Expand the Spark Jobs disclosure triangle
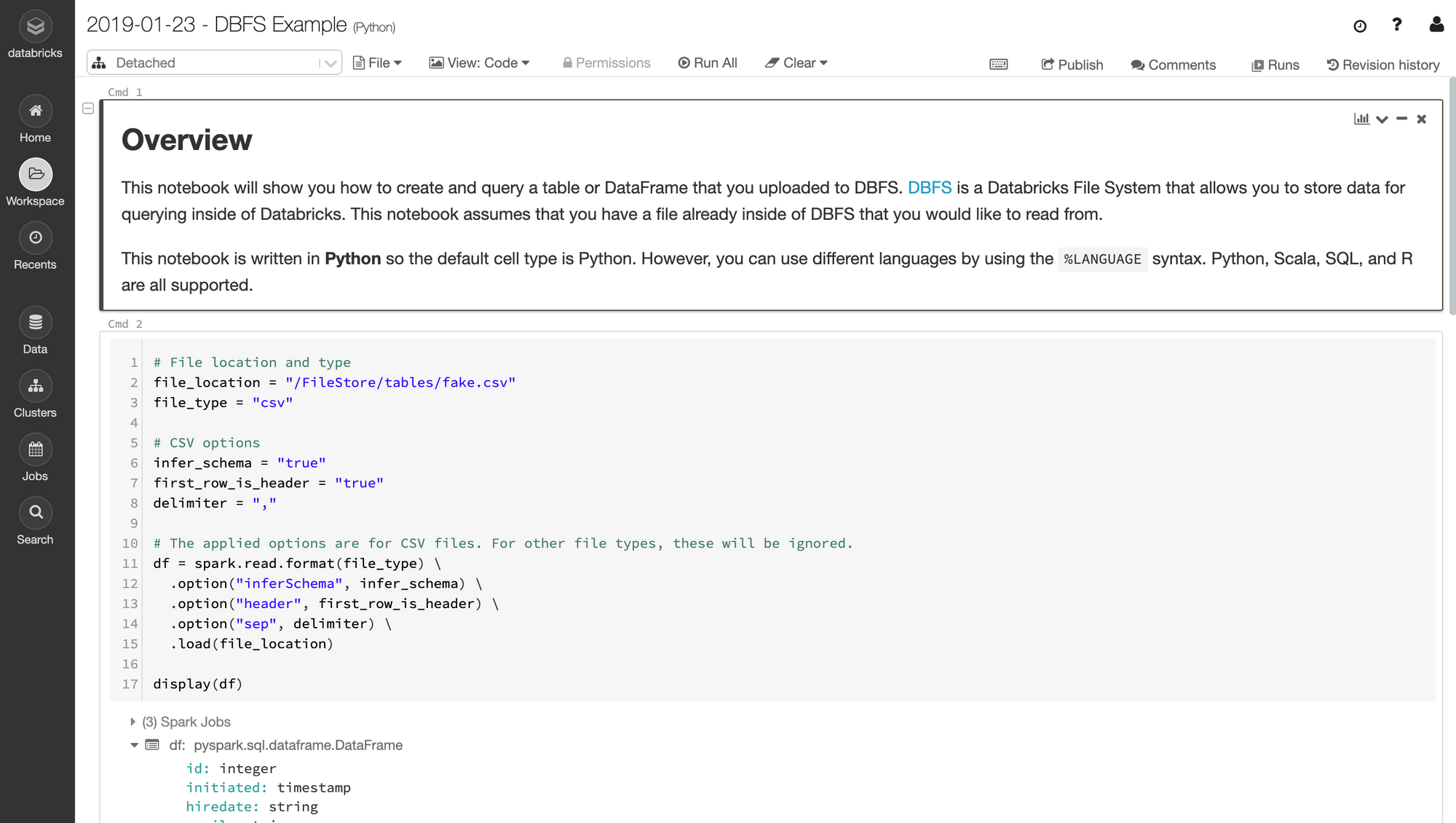 pos(131,721)
